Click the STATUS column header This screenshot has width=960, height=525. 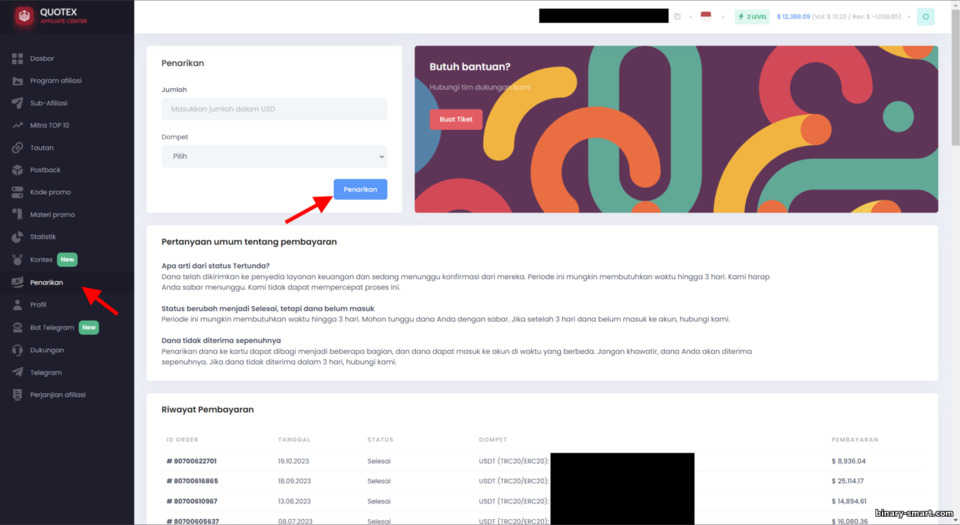pos(380,440)
